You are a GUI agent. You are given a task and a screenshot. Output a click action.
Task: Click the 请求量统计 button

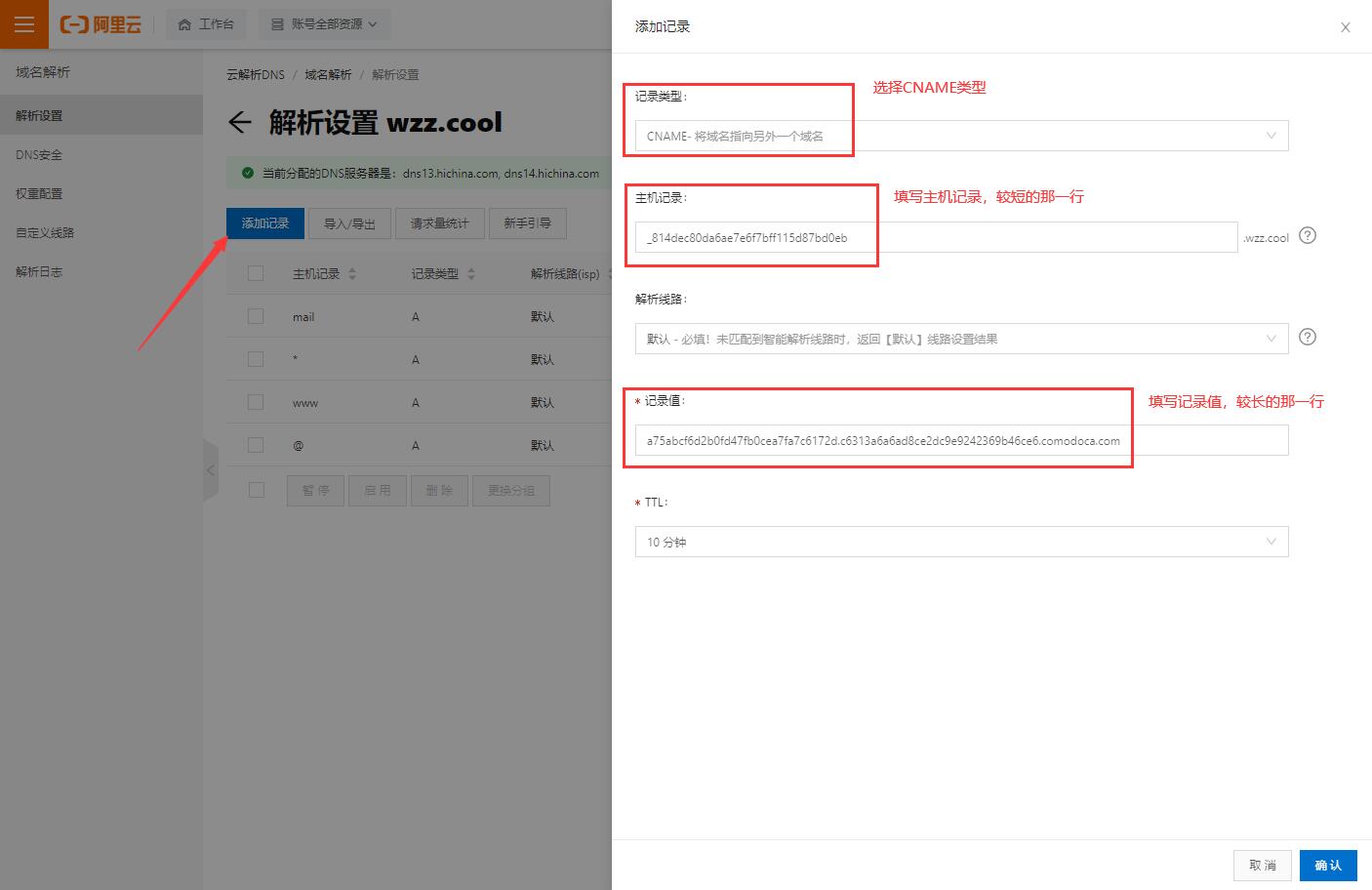click(439, 222)
